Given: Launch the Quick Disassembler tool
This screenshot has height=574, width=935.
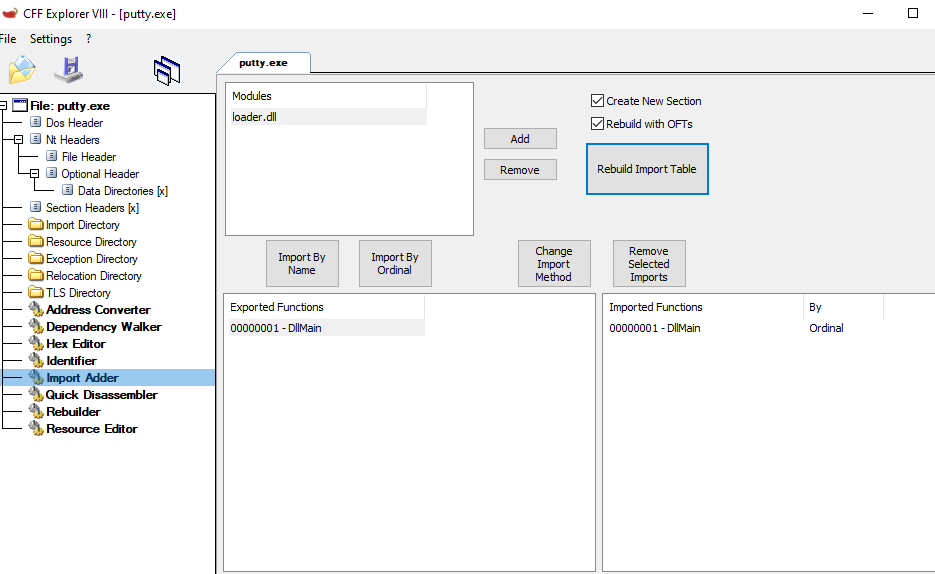Looking at the screenshot, I should (x=101, y=395).
